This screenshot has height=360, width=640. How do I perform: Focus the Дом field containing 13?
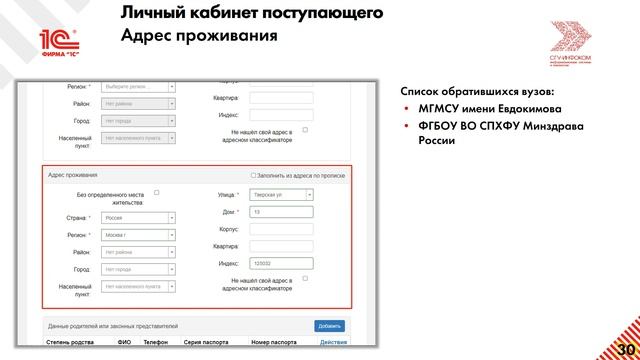pos(281,212)
